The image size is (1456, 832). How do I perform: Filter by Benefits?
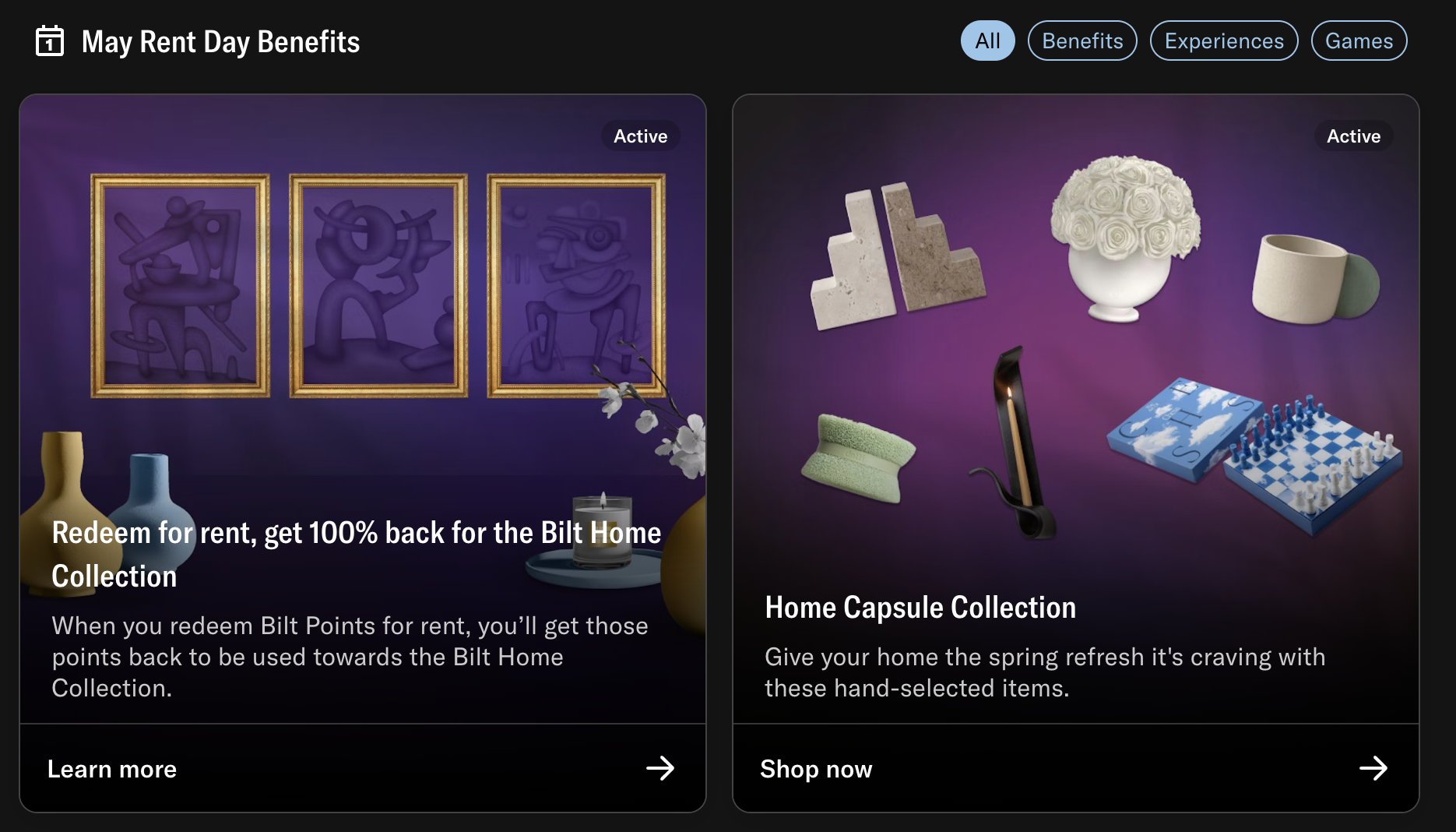coord(1082,41)
